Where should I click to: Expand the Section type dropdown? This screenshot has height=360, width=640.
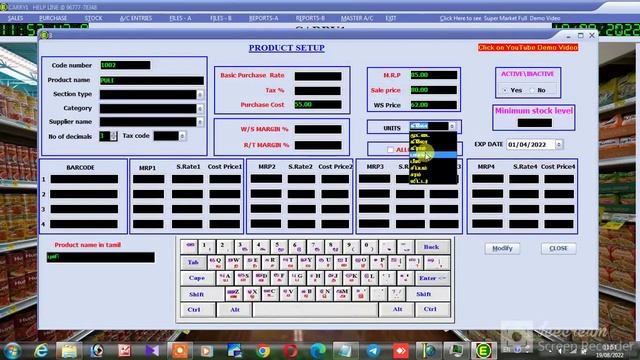[x=200, y=95]
